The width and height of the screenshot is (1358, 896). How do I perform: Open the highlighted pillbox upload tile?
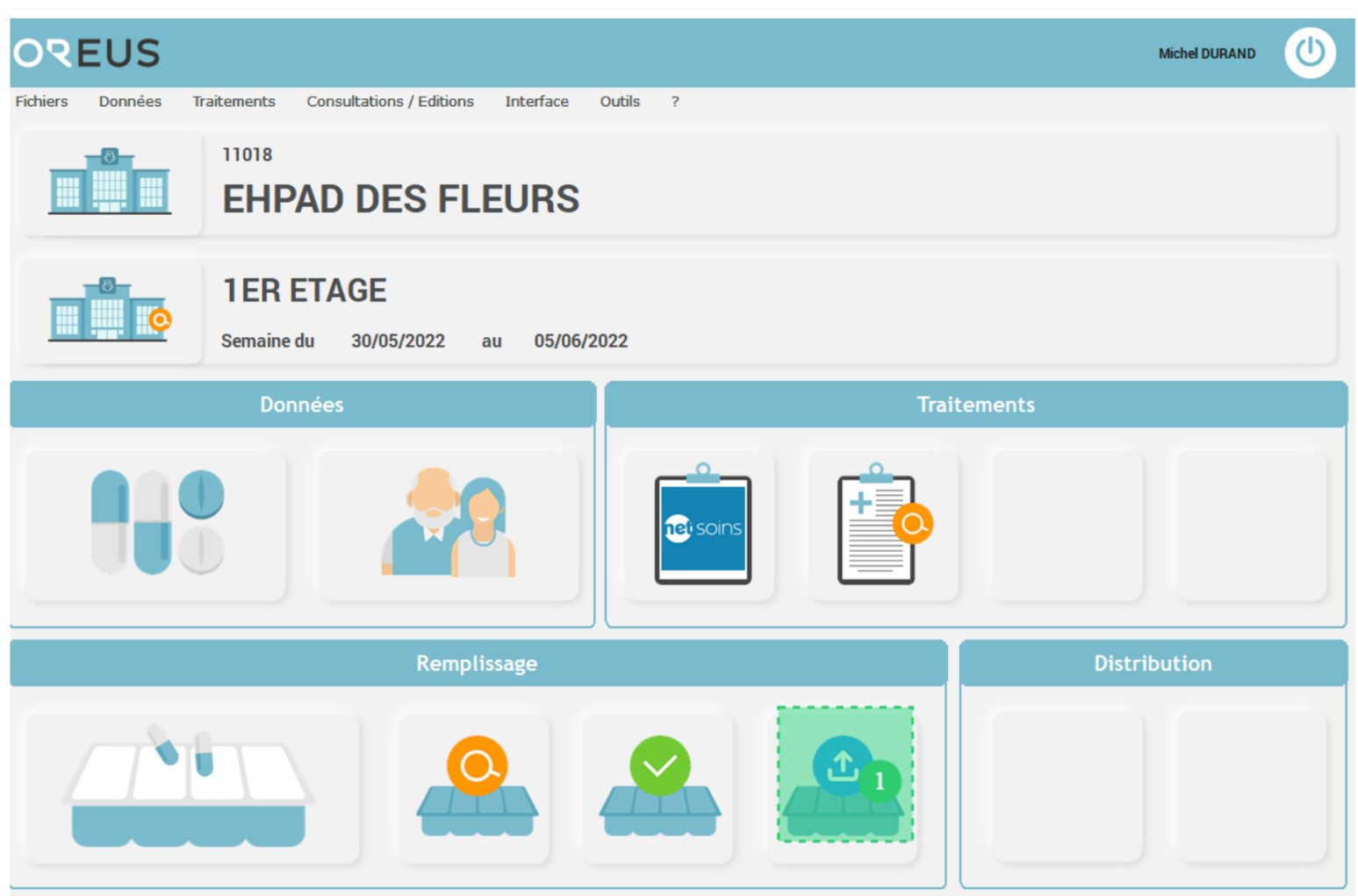[x=844, y=774]
